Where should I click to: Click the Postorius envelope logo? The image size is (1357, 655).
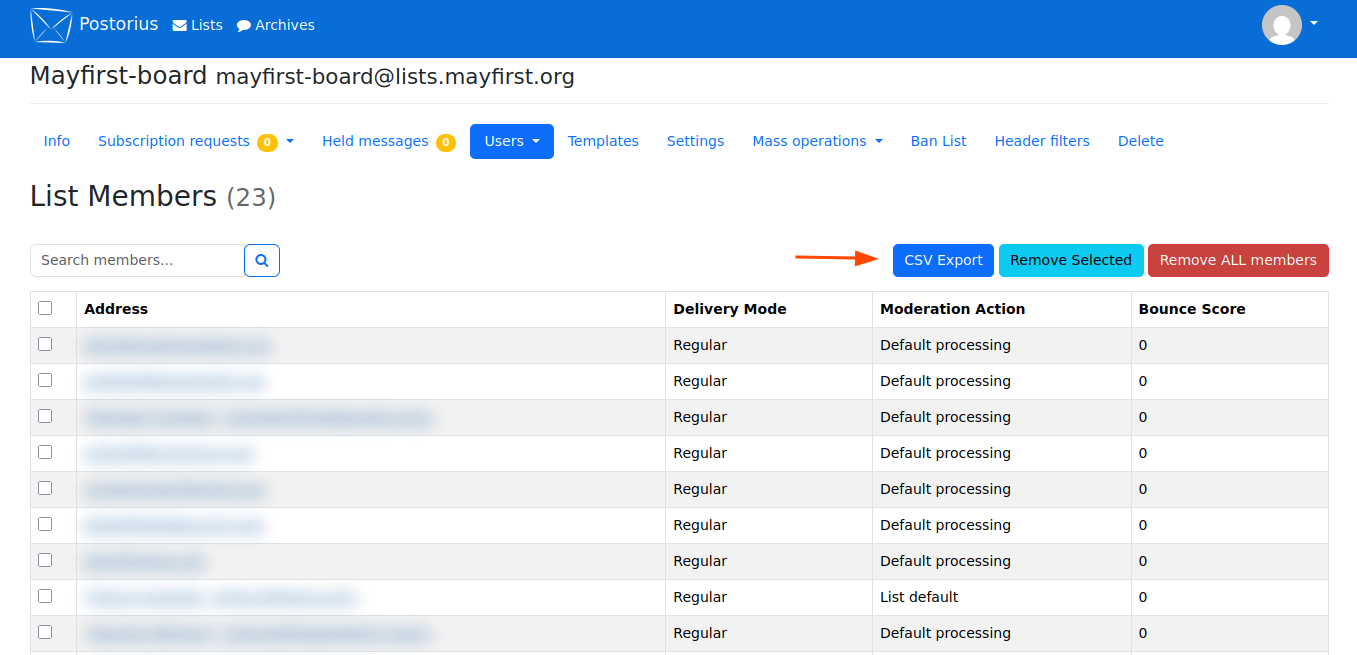point(51,25)
